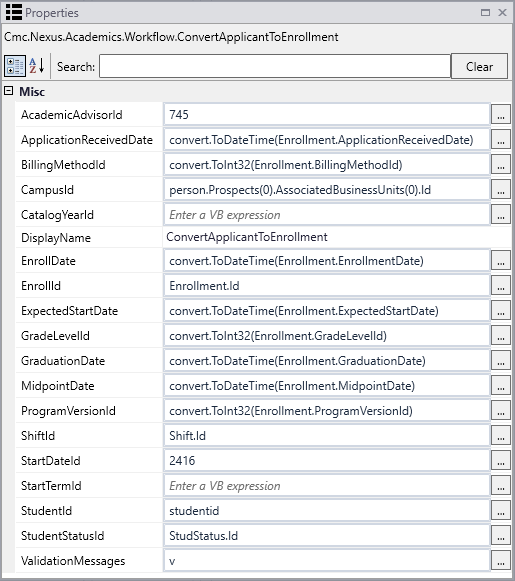This screenshot has width=515, height=581.
Task: Edit the StudentStatusId value StudStatus.Id
Action: coord(327,535)
